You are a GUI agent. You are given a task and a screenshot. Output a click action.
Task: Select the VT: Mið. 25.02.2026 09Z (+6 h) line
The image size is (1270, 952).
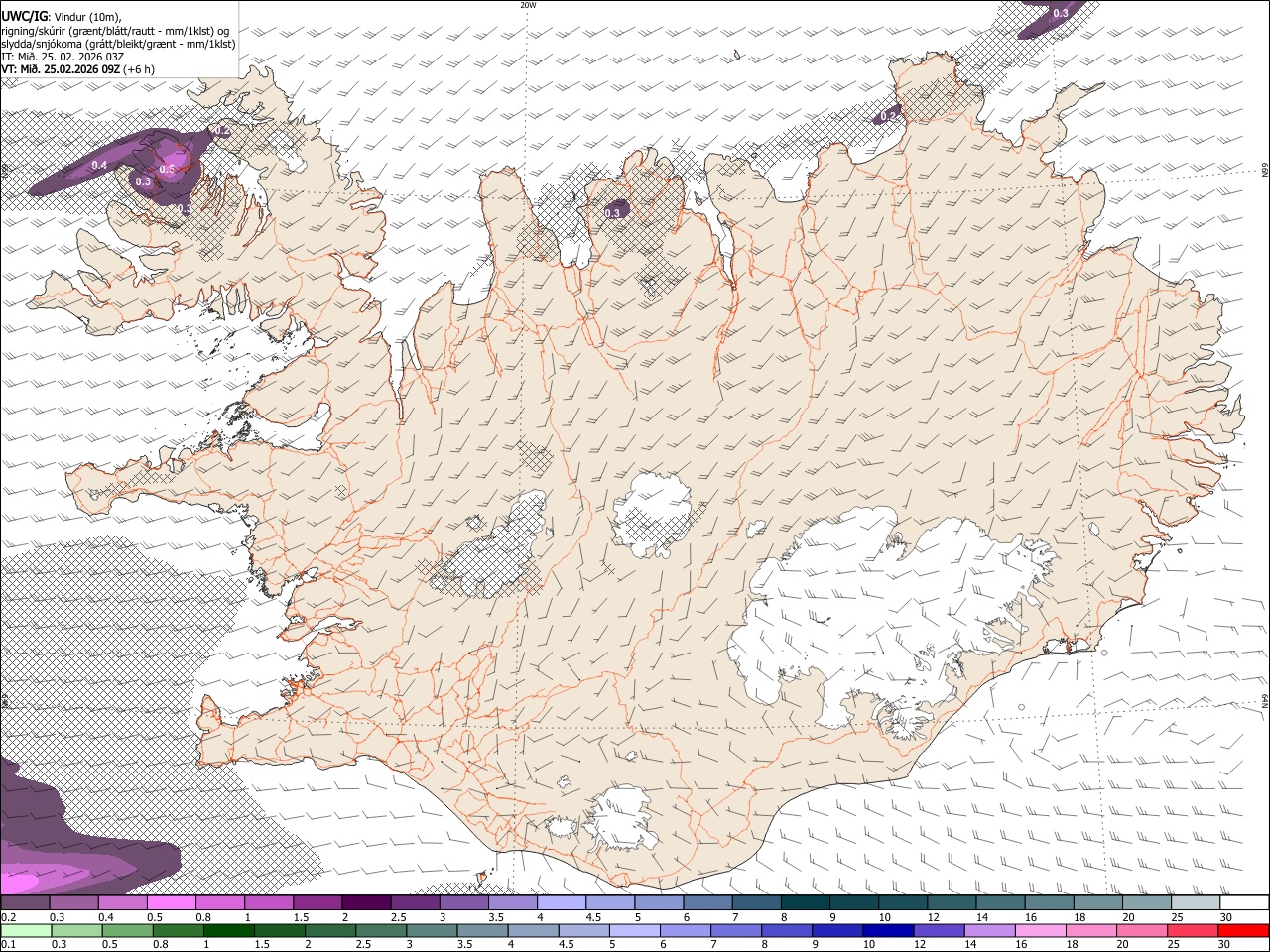tap(77, 69)
